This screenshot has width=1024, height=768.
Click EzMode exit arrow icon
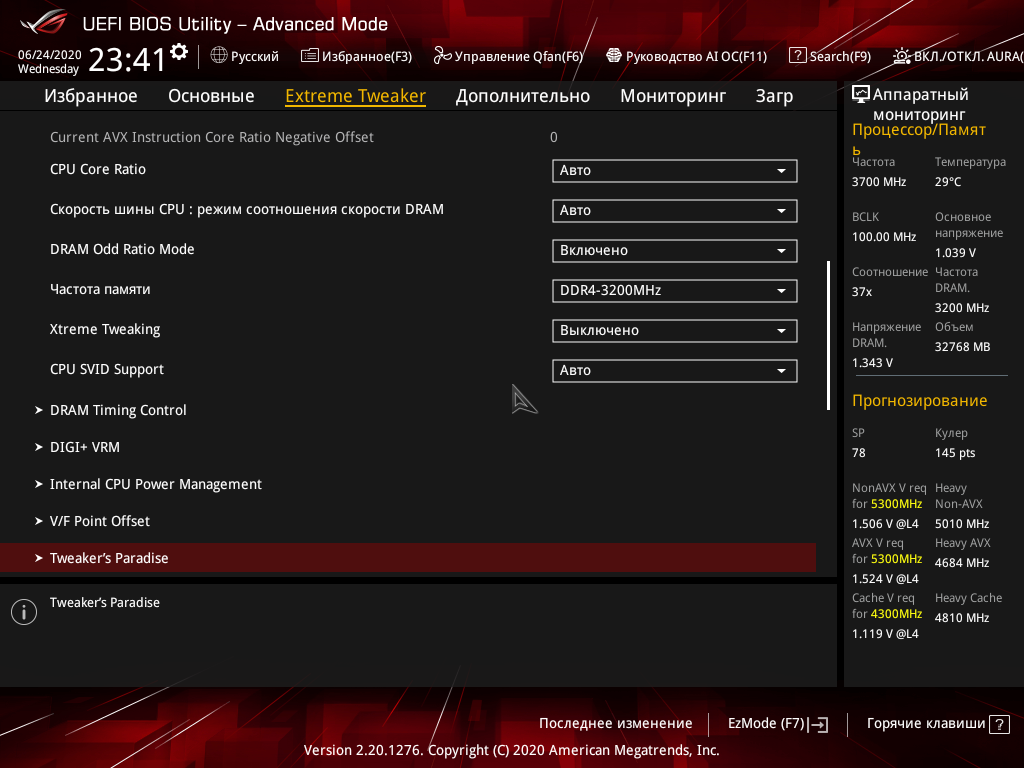pos(818,724)
